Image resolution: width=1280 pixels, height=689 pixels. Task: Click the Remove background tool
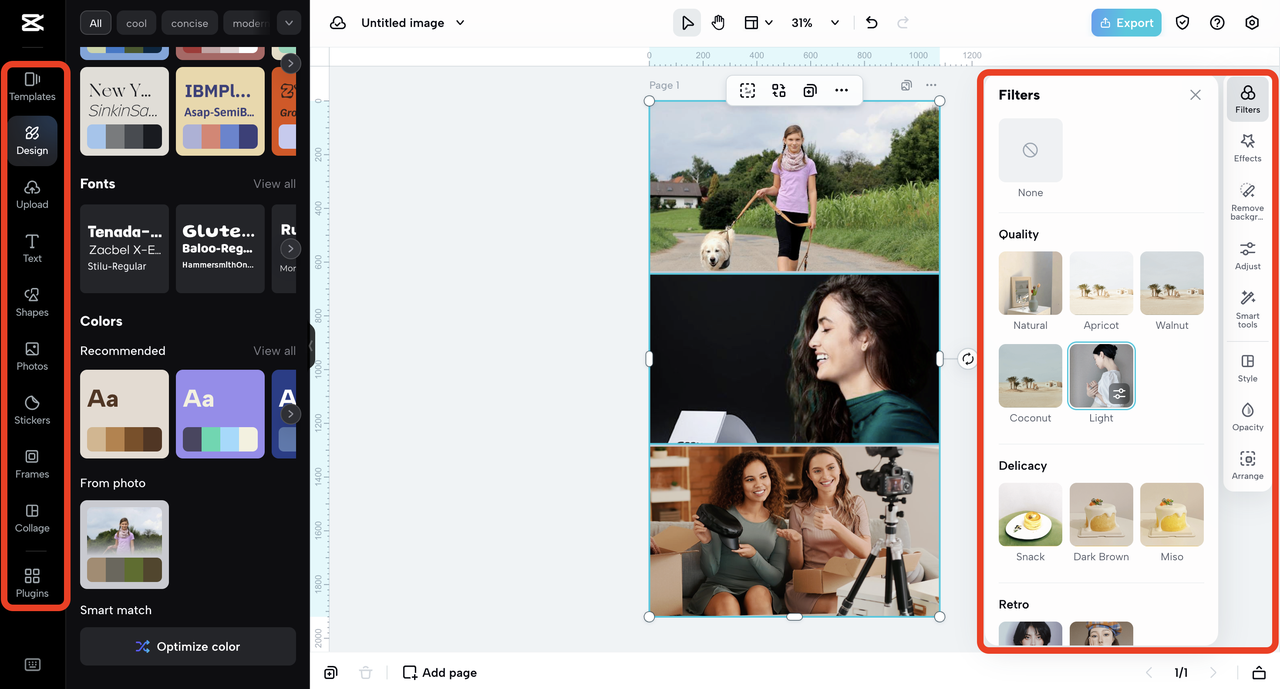point(1247,201)
